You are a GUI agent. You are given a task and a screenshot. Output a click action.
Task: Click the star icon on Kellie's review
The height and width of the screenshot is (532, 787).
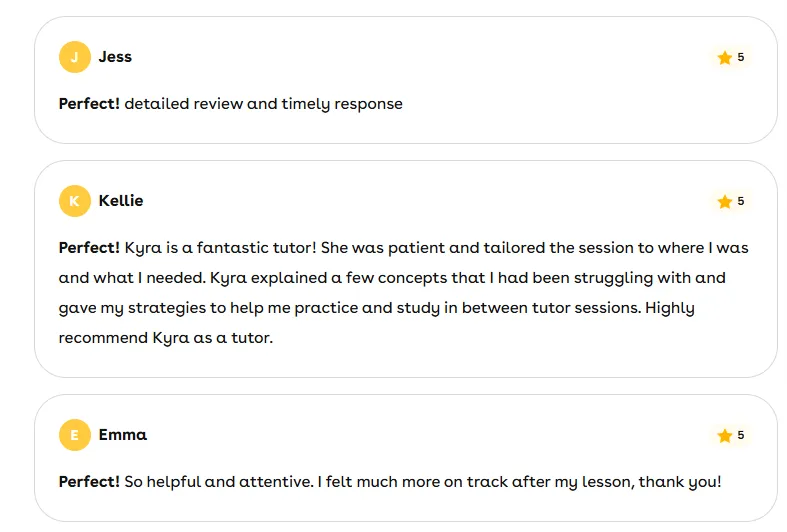[x=725, y=202]
